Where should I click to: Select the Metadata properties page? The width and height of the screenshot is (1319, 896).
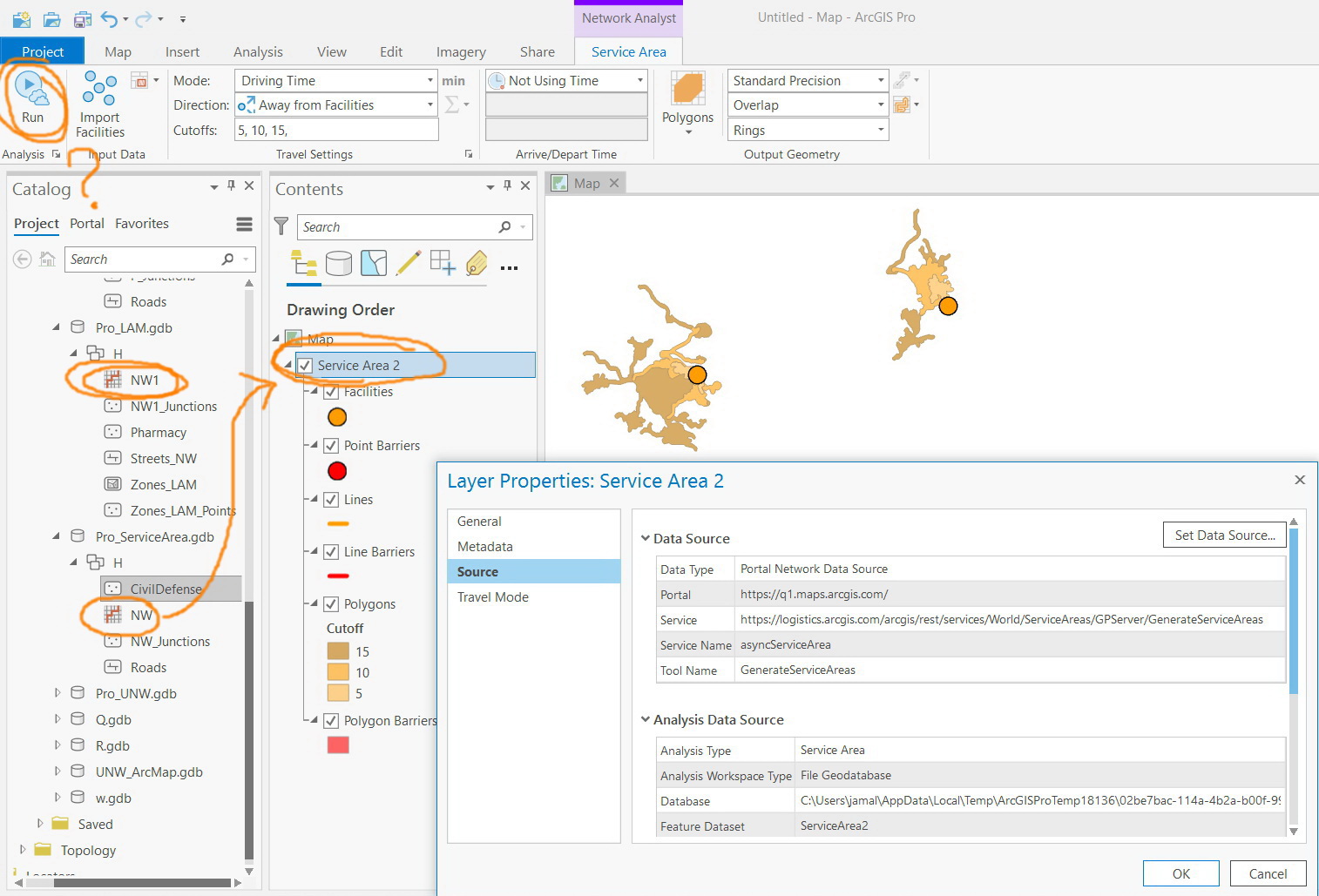tap(485, 547)
